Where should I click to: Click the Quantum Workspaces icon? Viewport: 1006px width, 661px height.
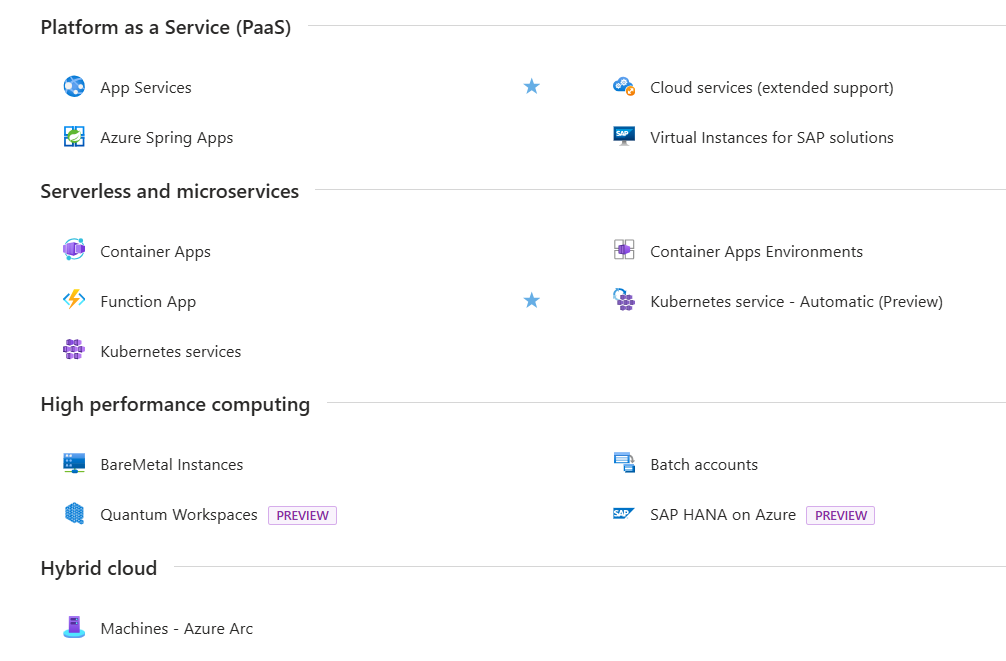pos(74,513)
